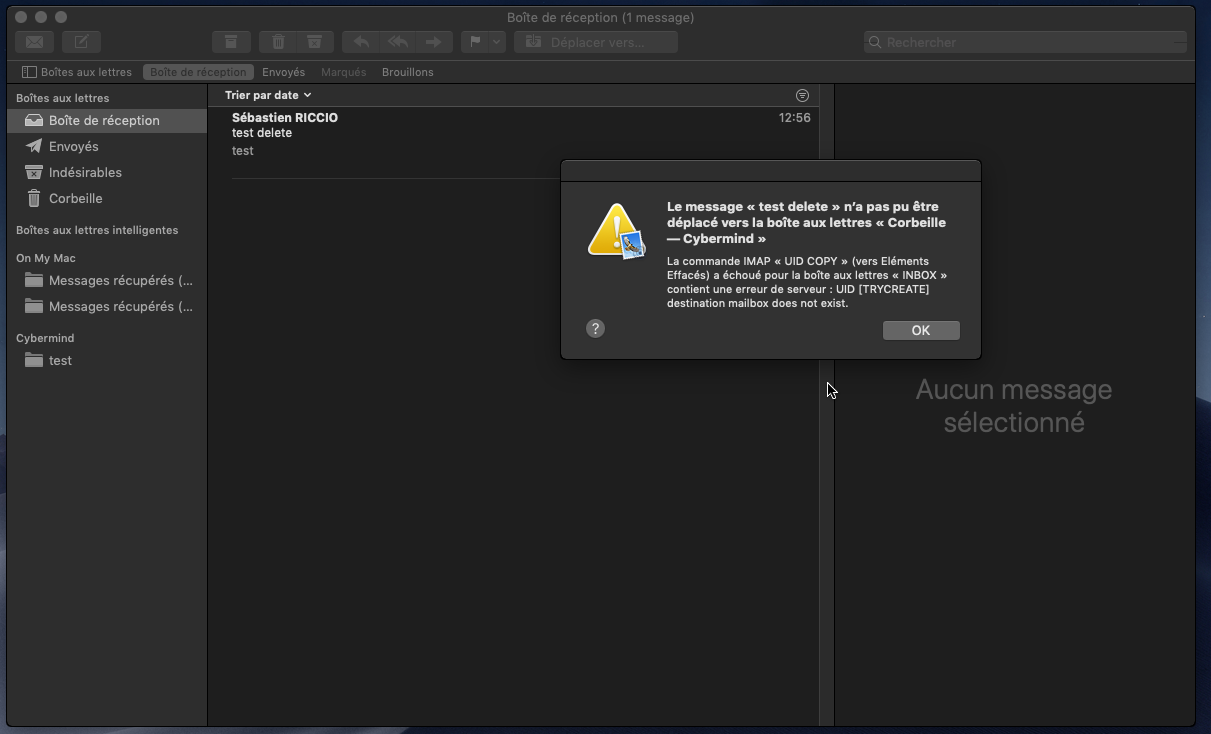
Task: Click the flag icon in toolbar
Action: tap(475, 42)
